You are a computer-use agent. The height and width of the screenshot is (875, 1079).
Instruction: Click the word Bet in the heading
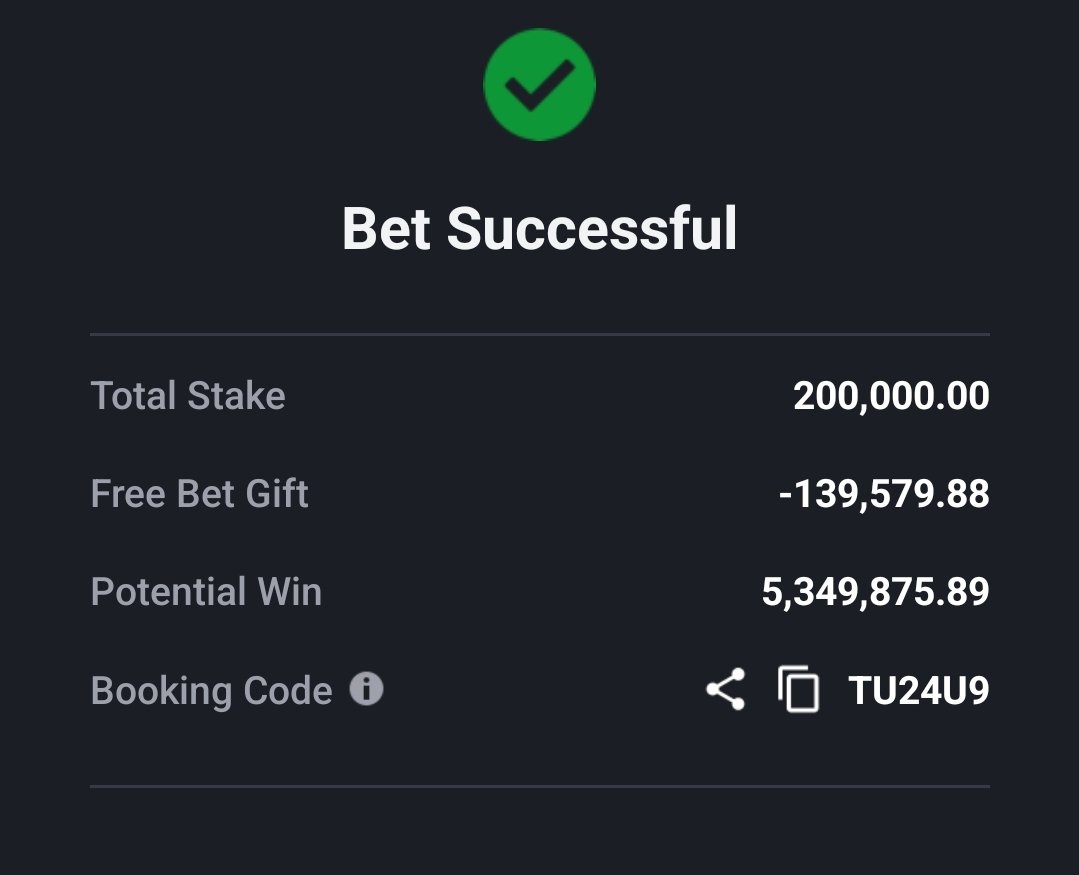[387, 228]
